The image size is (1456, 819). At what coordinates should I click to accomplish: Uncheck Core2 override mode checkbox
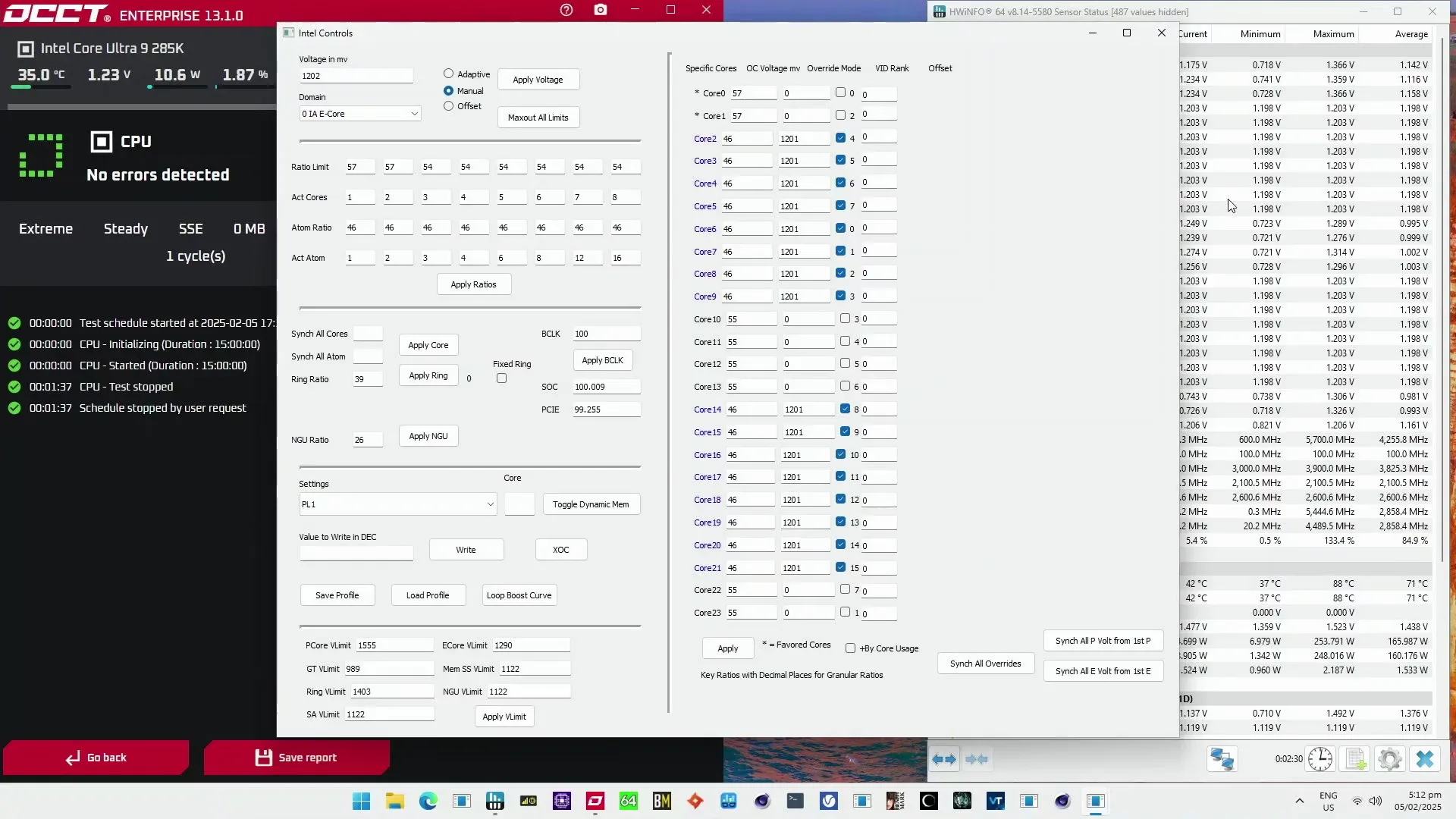[840, 138]
